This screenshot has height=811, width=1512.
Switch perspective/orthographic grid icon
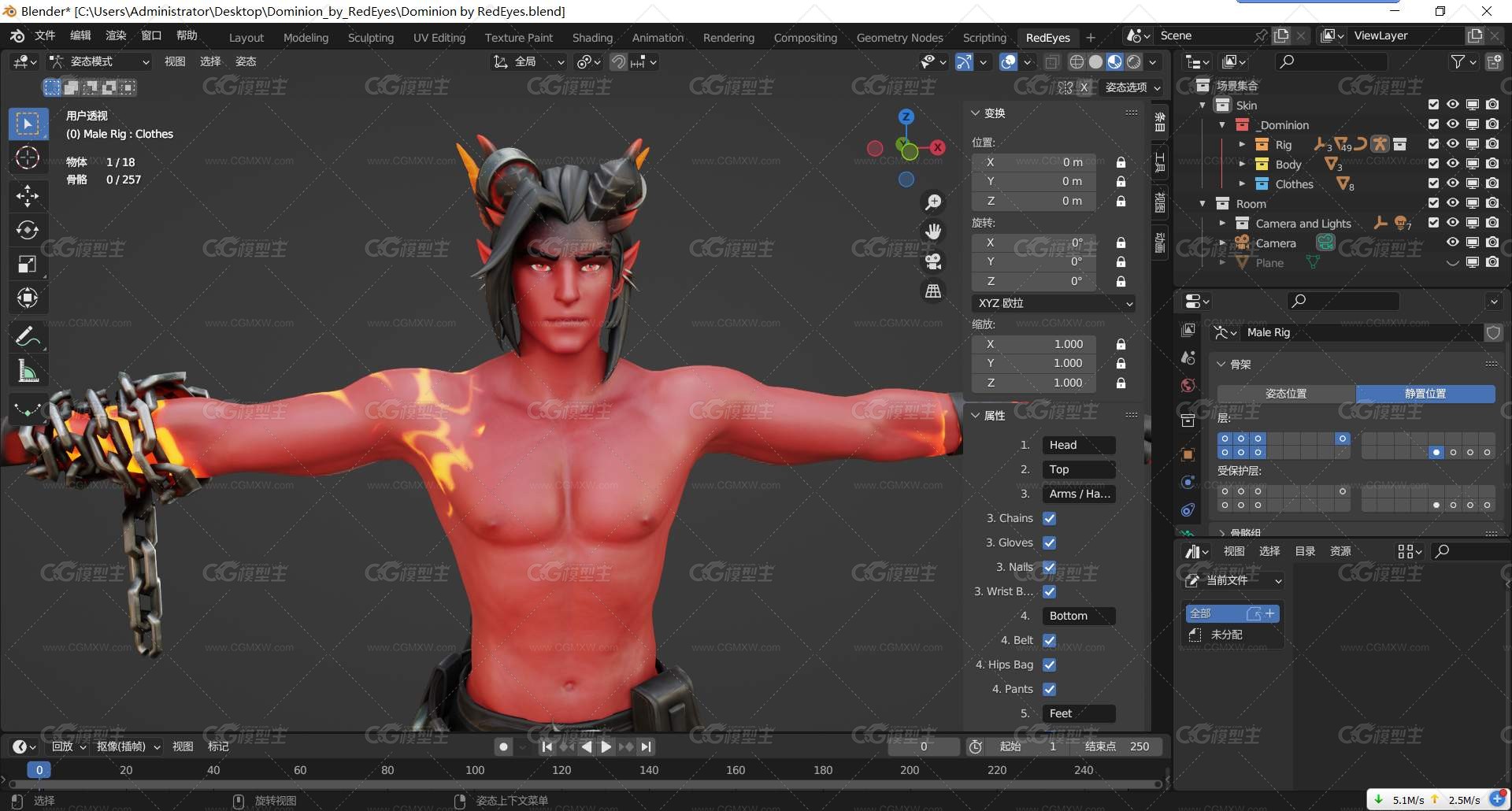[x=933, y=291]
